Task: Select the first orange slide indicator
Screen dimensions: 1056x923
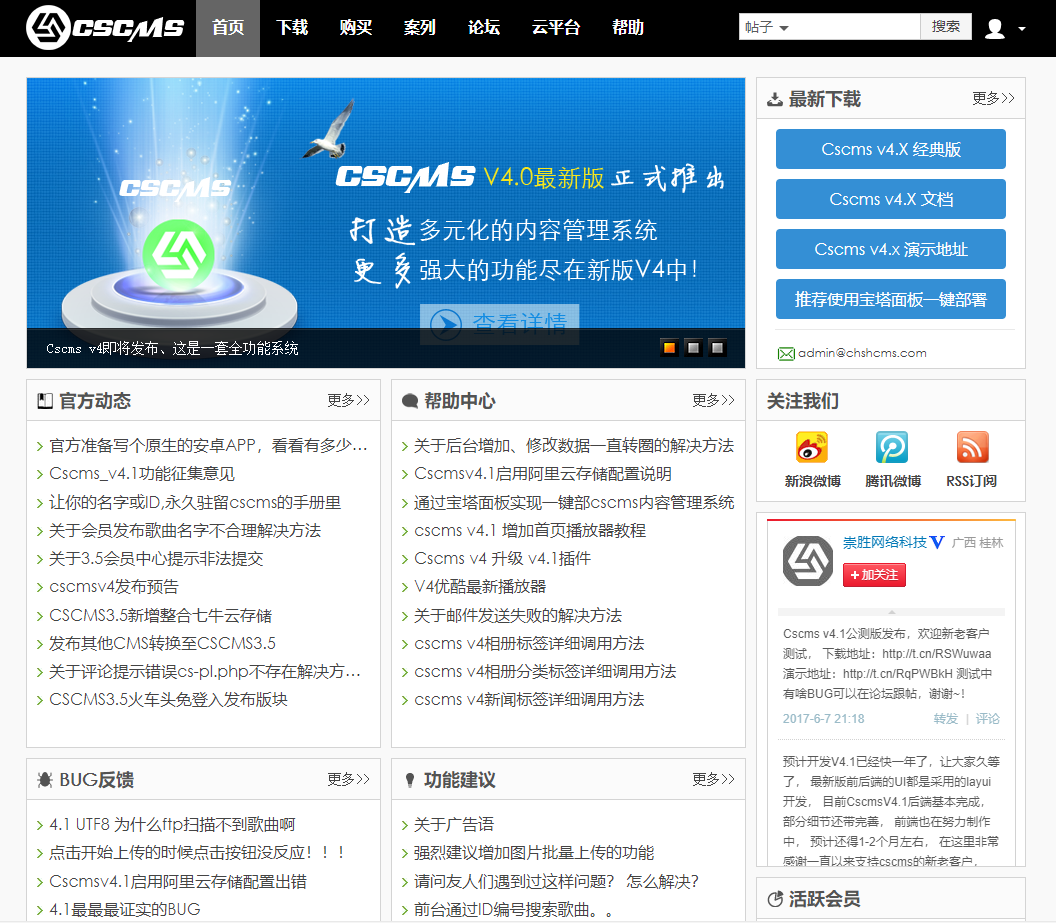Action: [x=669, y=348]
